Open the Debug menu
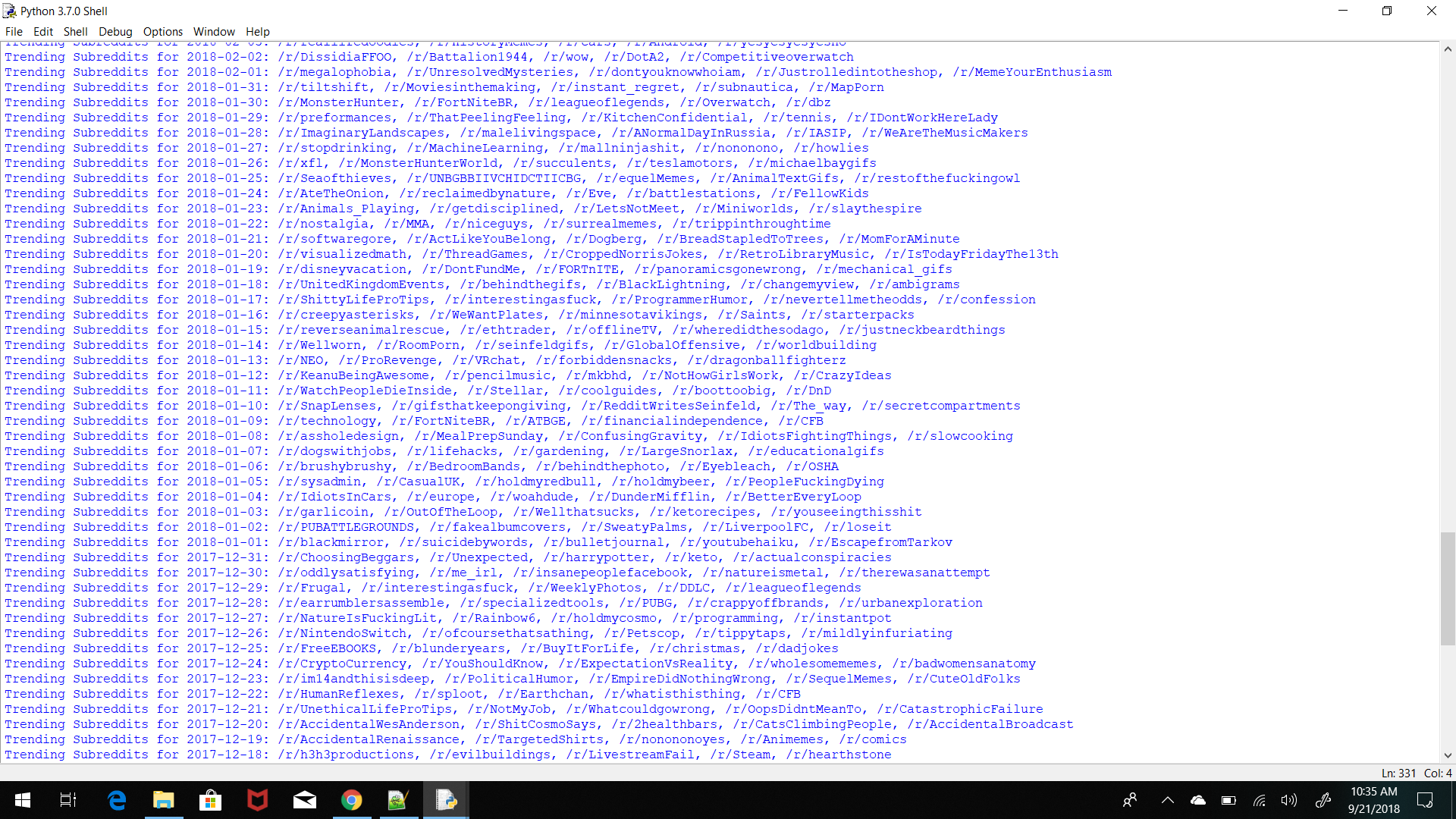Screen dimensions: 1456x819 pos(115,32)
